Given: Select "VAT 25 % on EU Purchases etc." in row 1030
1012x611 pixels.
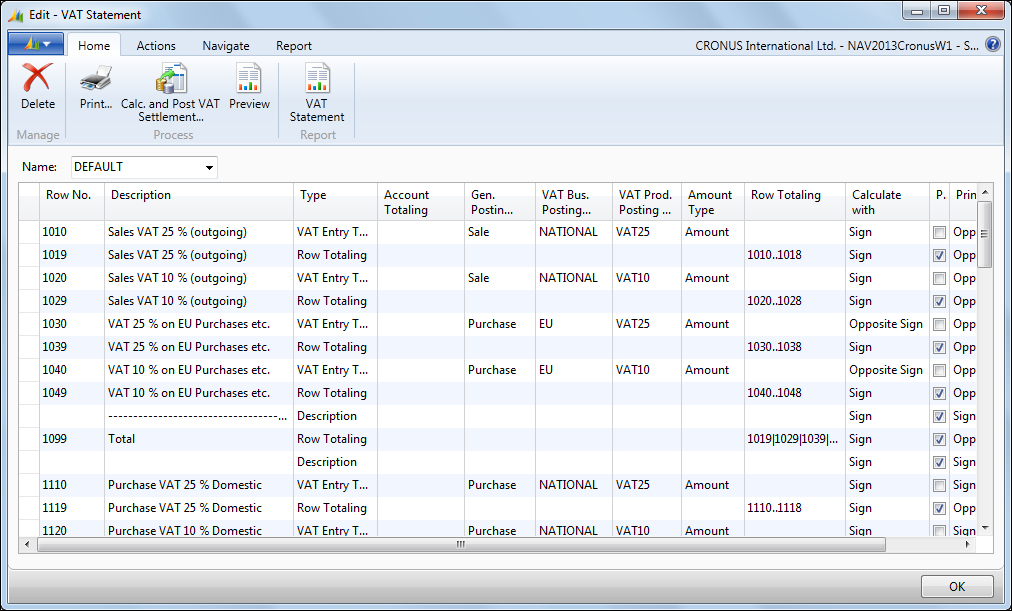Looking at the screenshot, I should [x=188, y=324].
